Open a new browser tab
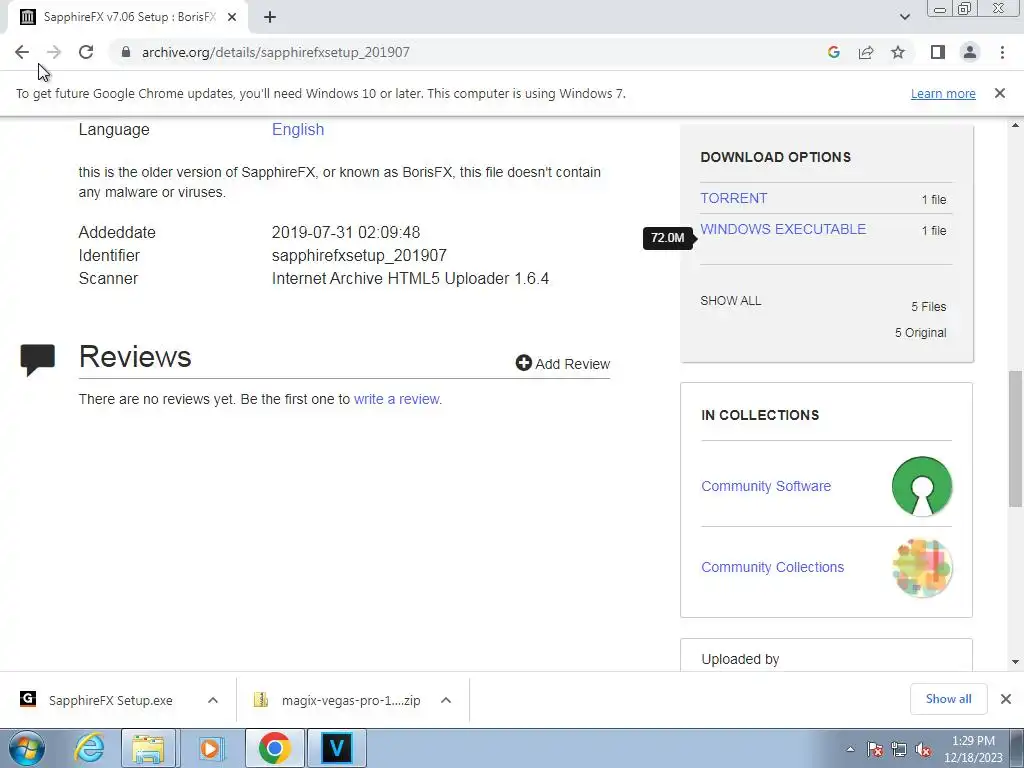 (270, 17)
